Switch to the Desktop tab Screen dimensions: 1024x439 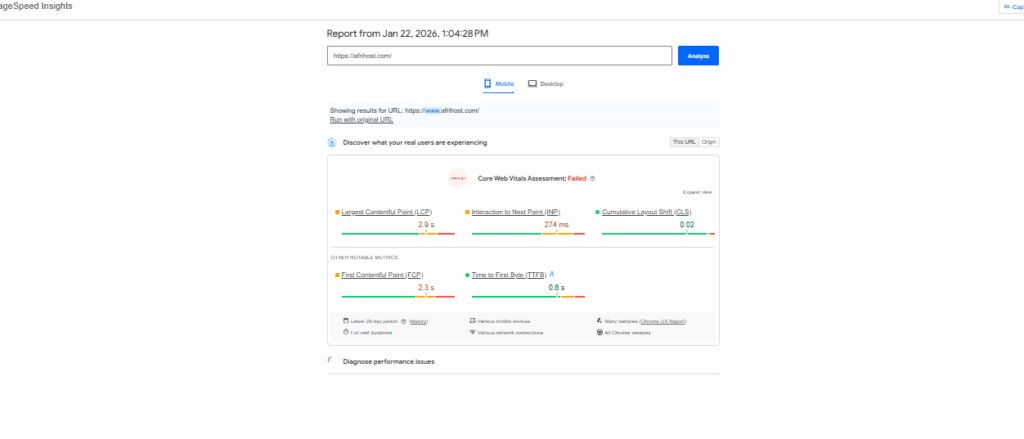tap(546, 84)
